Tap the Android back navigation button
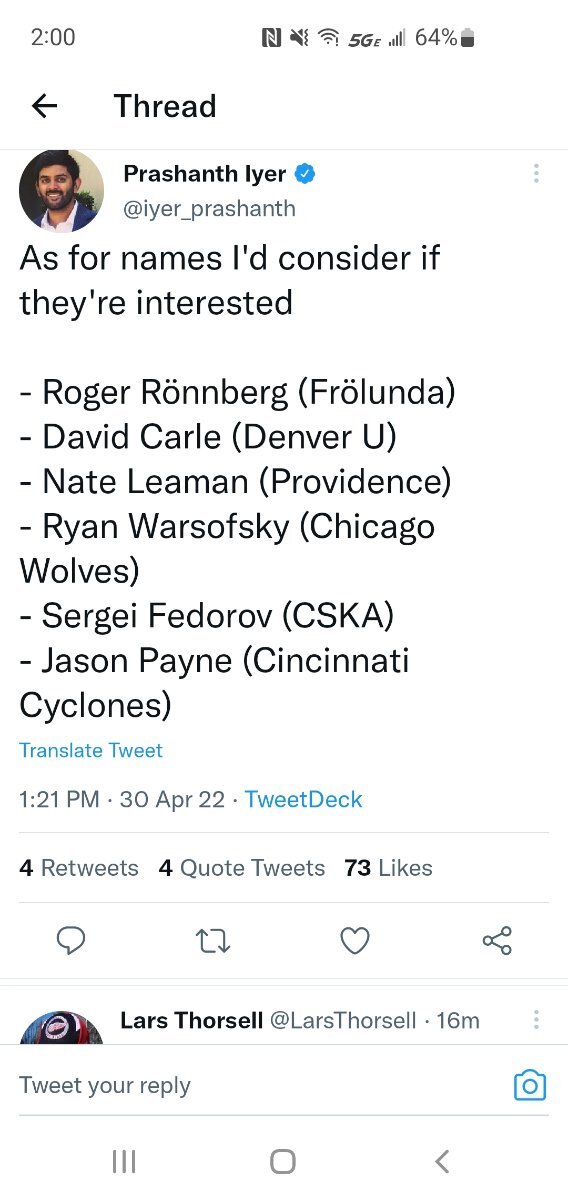Viewport: 568px width, 1200px height. click(x=443, y=1161)
